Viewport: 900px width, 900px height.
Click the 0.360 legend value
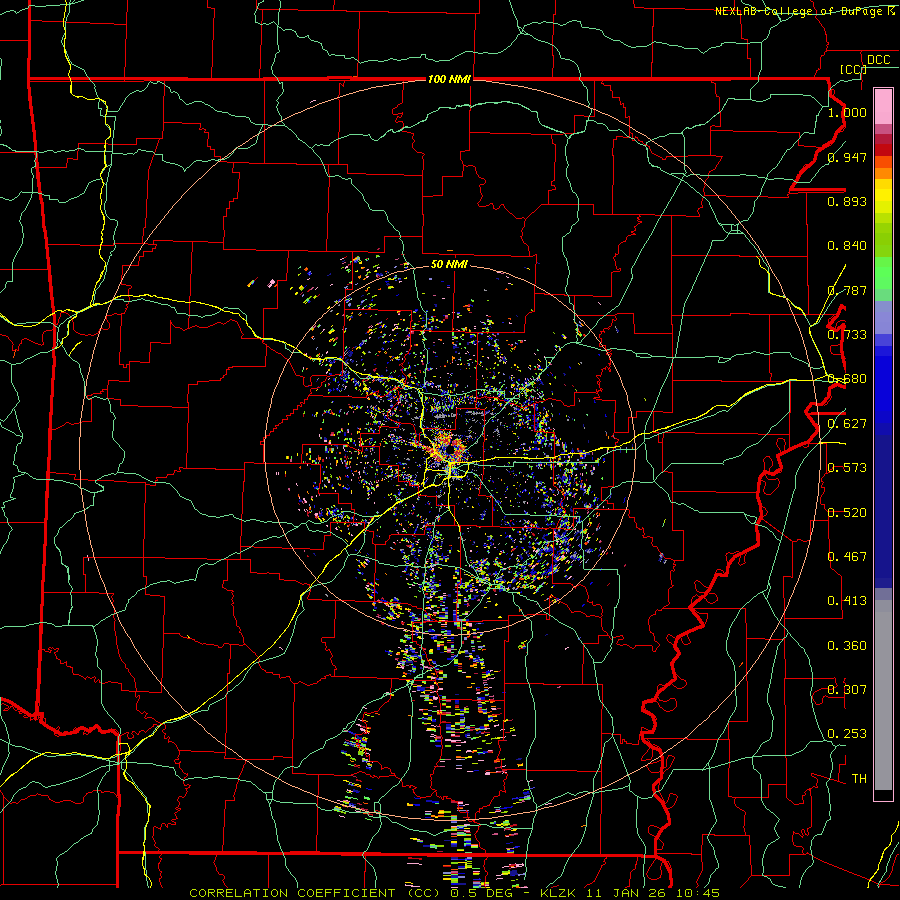[x=847, y=646]
